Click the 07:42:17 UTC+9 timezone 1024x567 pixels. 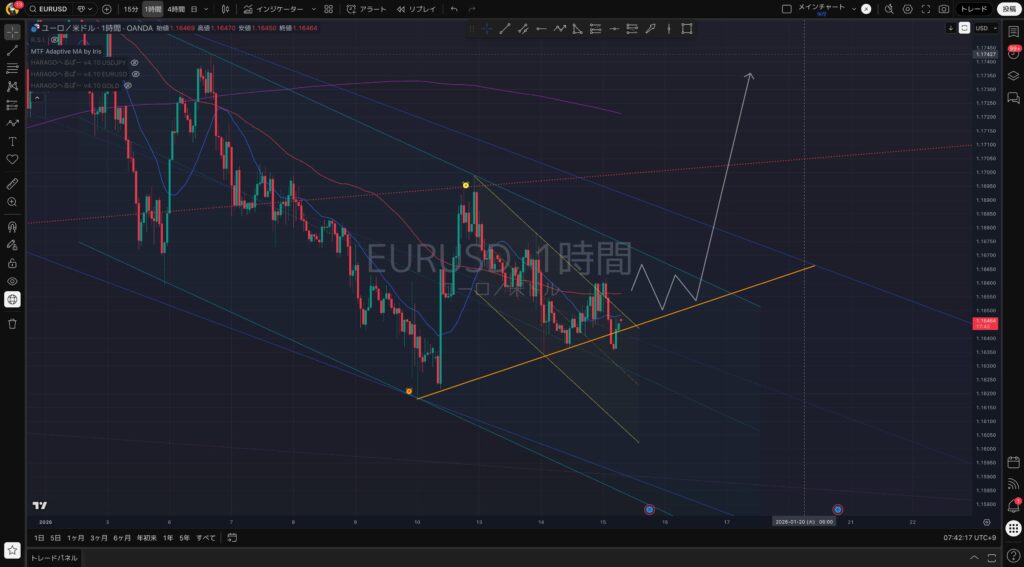[970, 538]
